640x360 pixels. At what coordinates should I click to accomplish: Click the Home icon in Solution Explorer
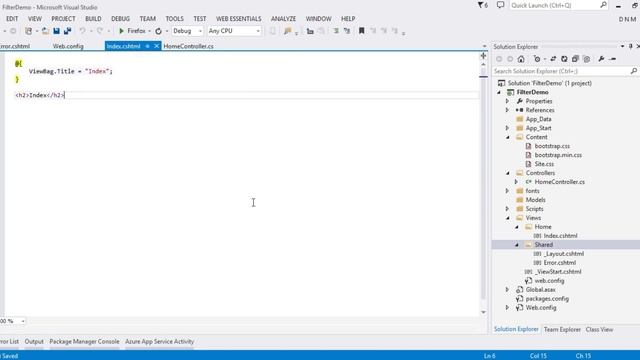point(521,59)
